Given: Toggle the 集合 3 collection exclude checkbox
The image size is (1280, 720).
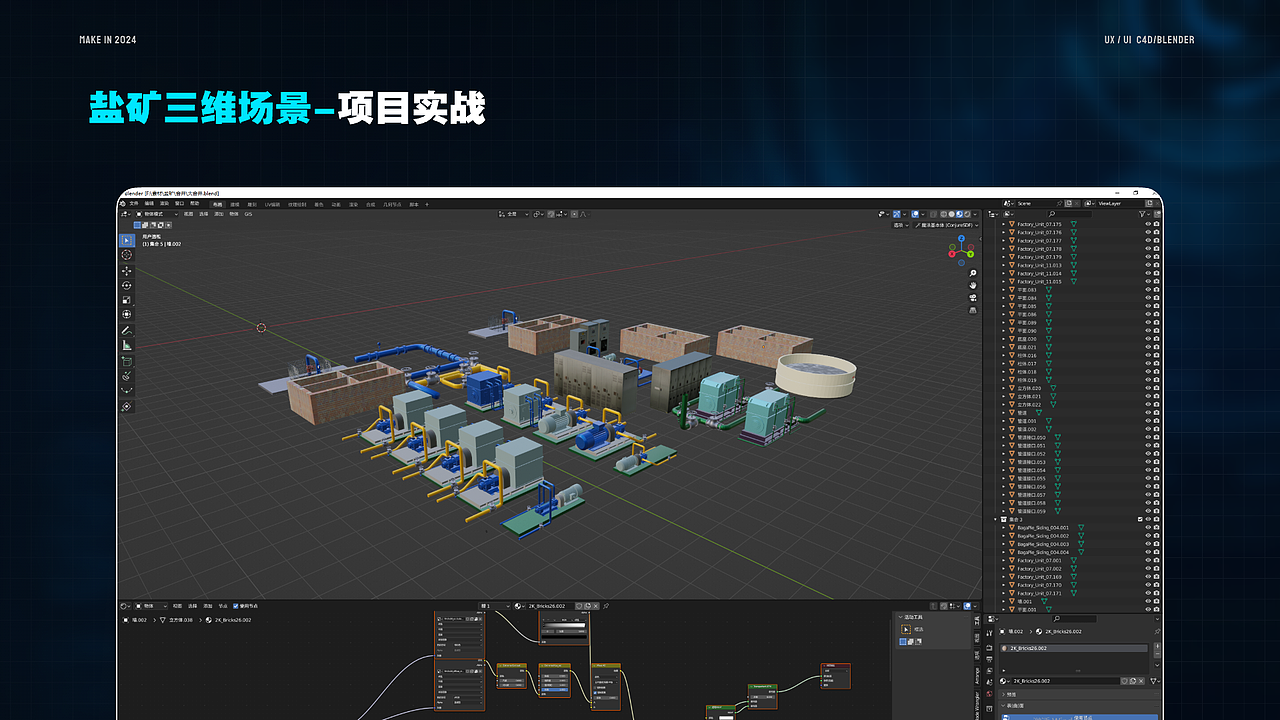Looking at the screenshot, I should [x=1140, y=519].
